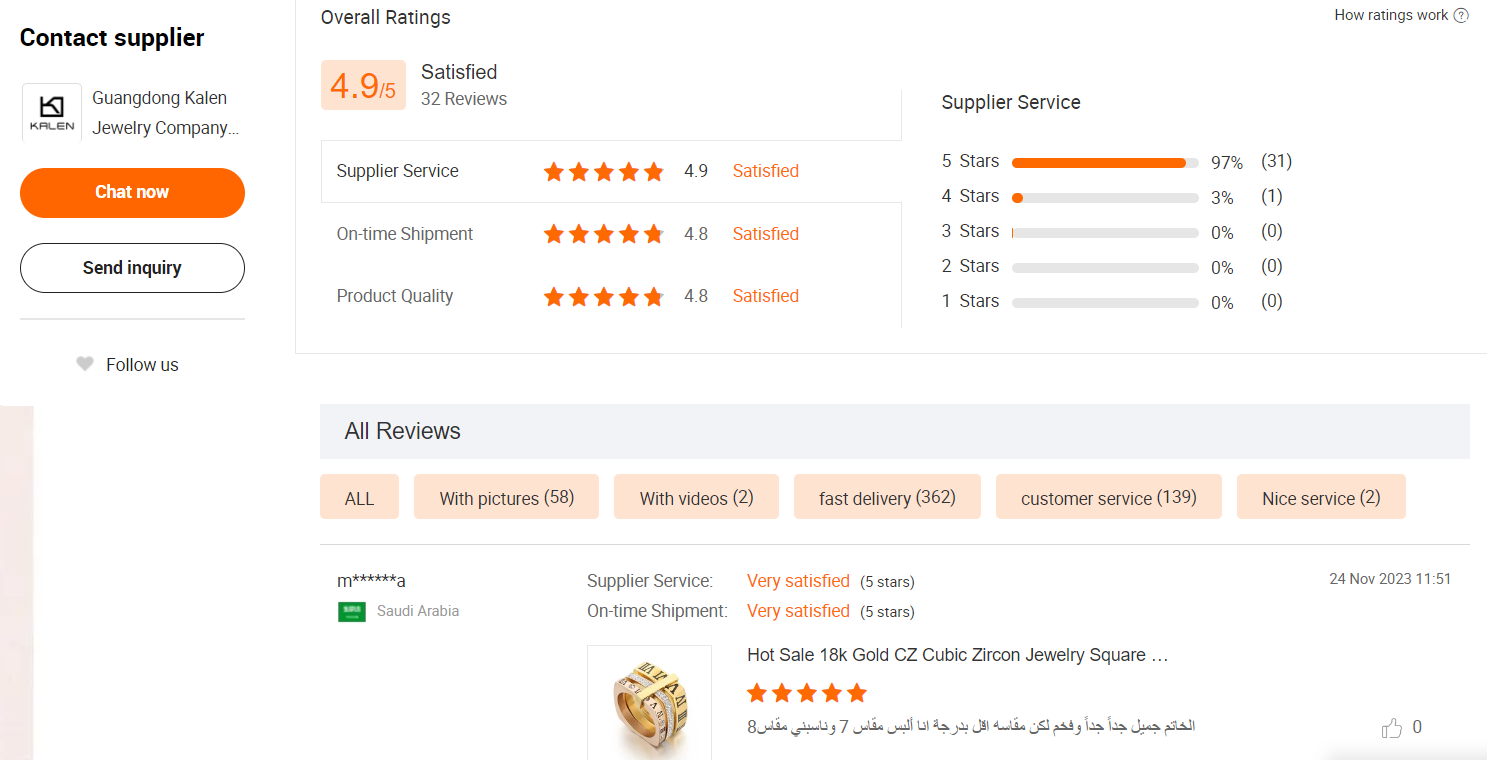Click the On-time Shipment star rating
Viewport: 1487px width, 760px height.
(603, 234)
